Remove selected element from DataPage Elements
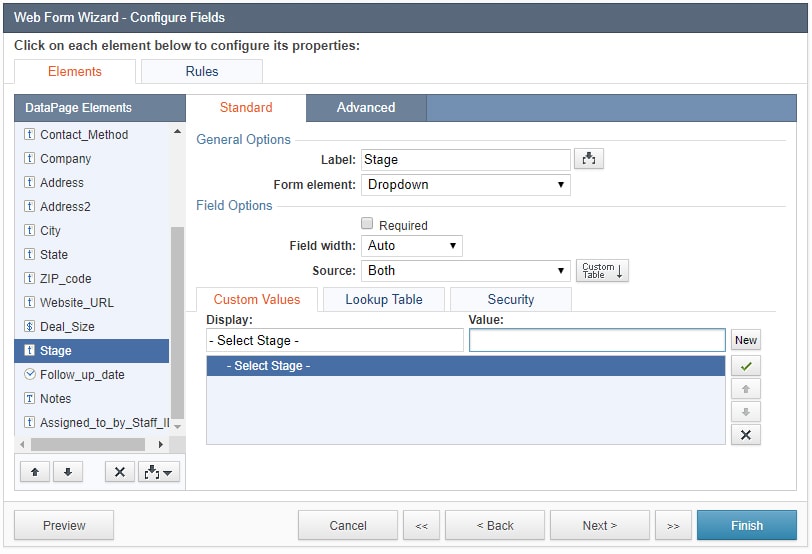This screenshot has width=812, height=554. (x=119, y=472)
